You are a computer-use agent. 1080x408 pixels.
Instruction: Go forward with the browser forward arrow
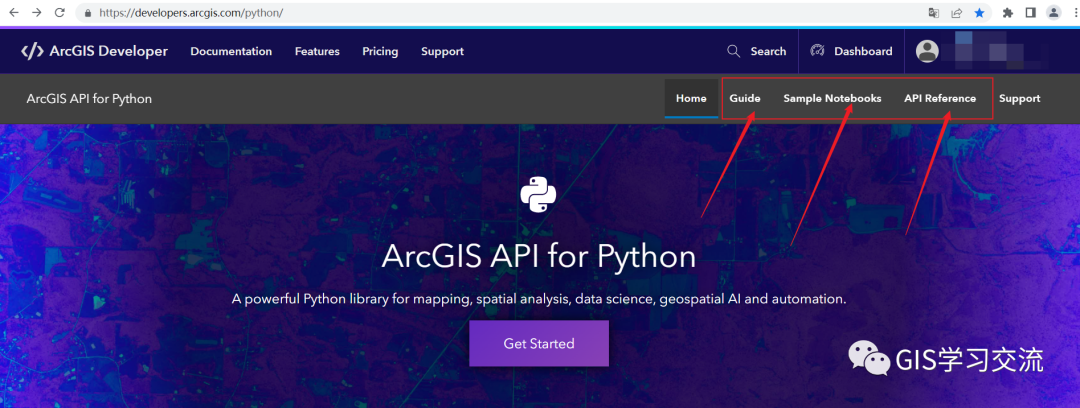click(37, 12)
